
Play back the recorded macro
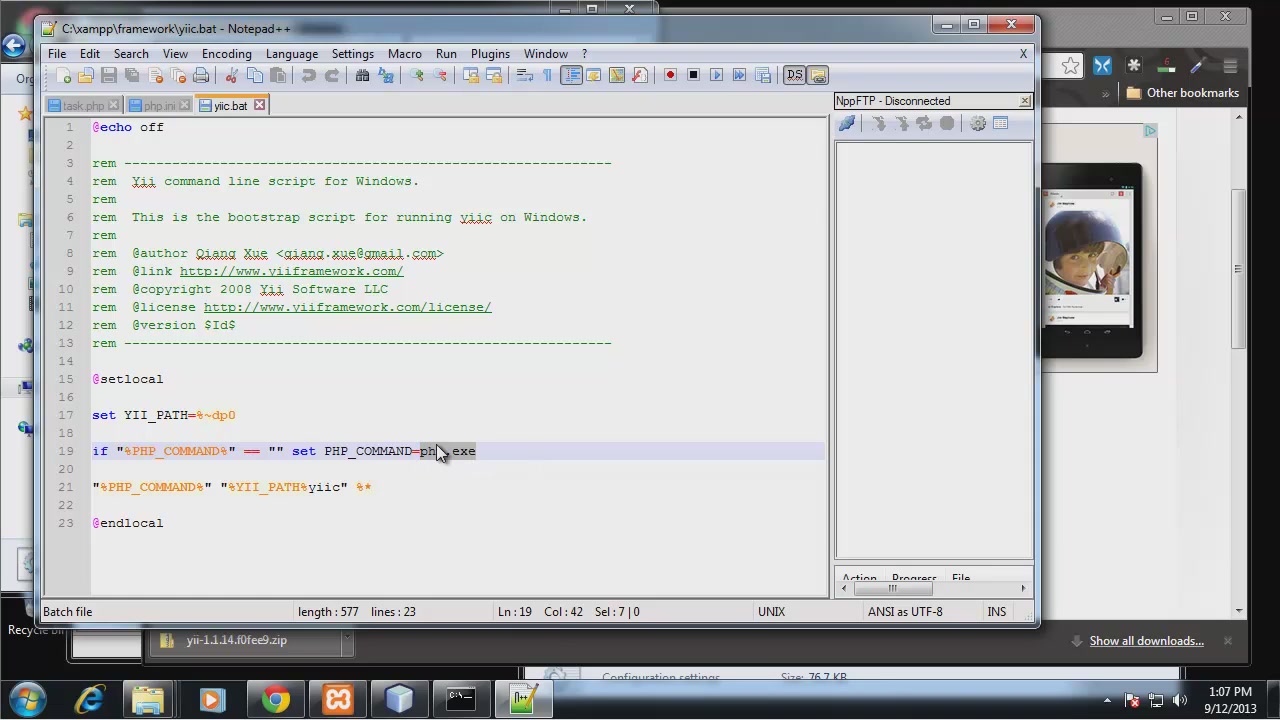pos(716,76)
